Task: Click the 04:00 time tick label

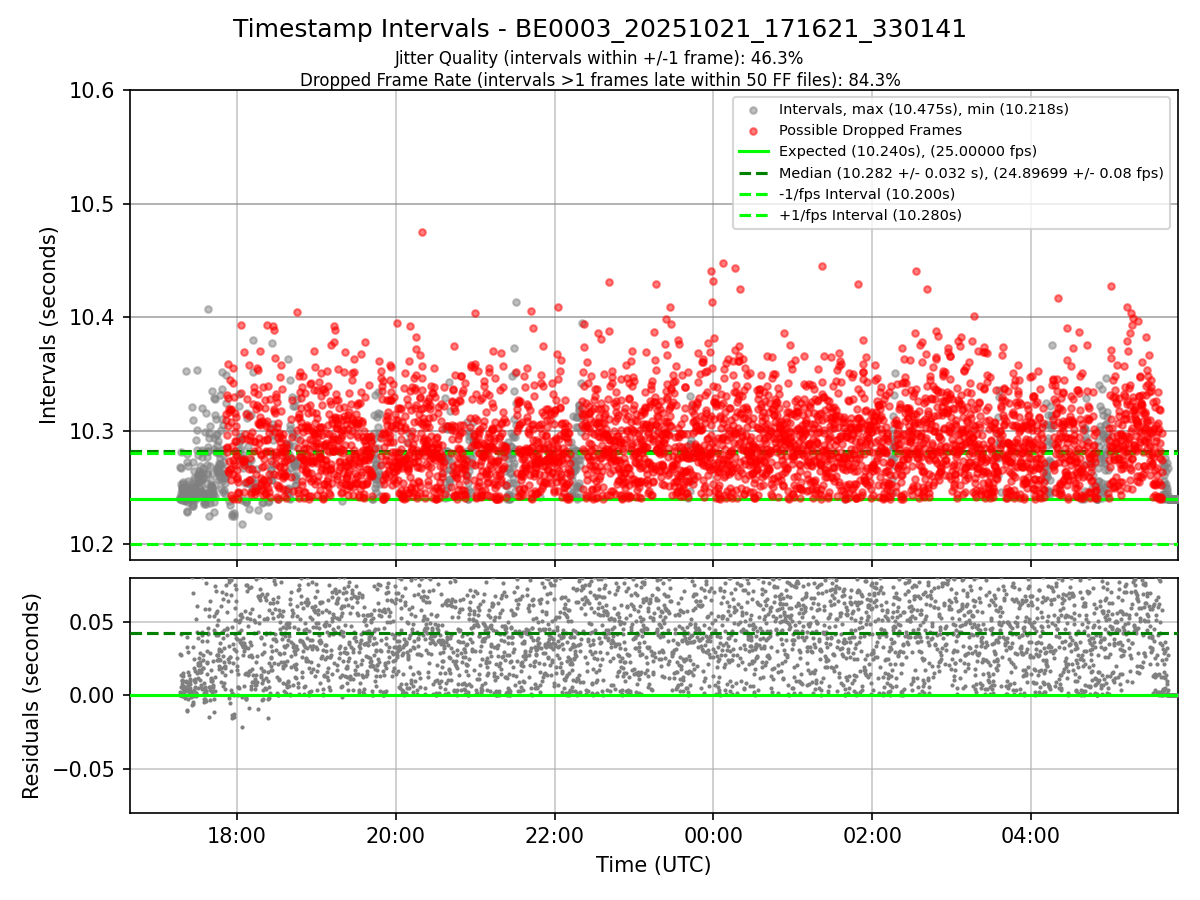Action: (1031, 835)
